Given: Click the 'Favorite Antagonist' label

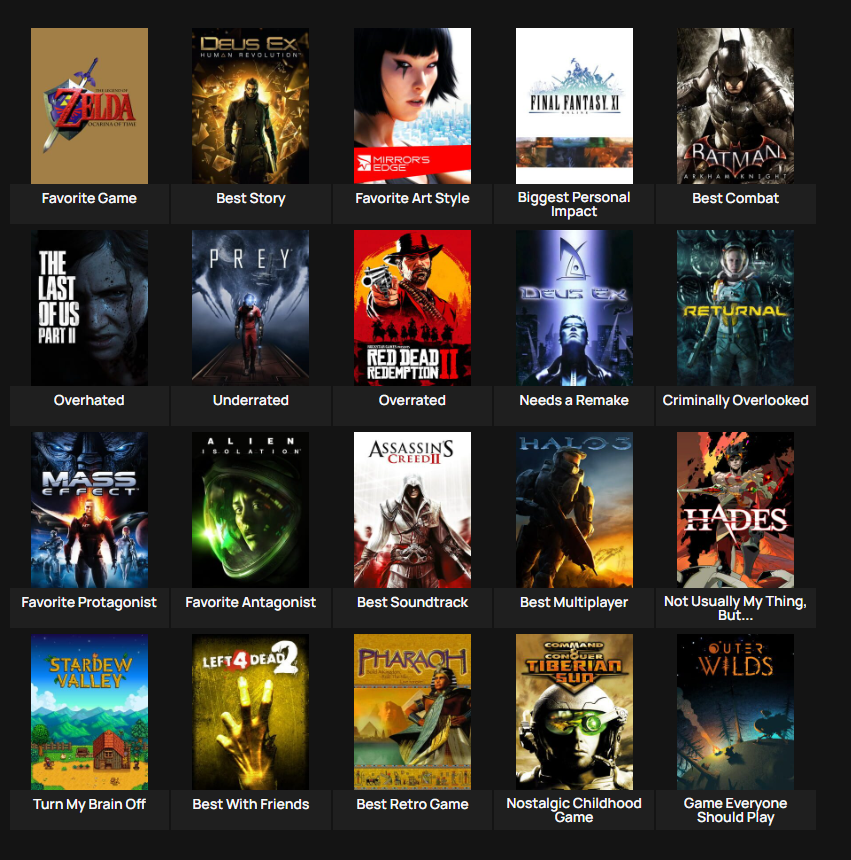Looking at the screenshot, I should pos(251,602).
